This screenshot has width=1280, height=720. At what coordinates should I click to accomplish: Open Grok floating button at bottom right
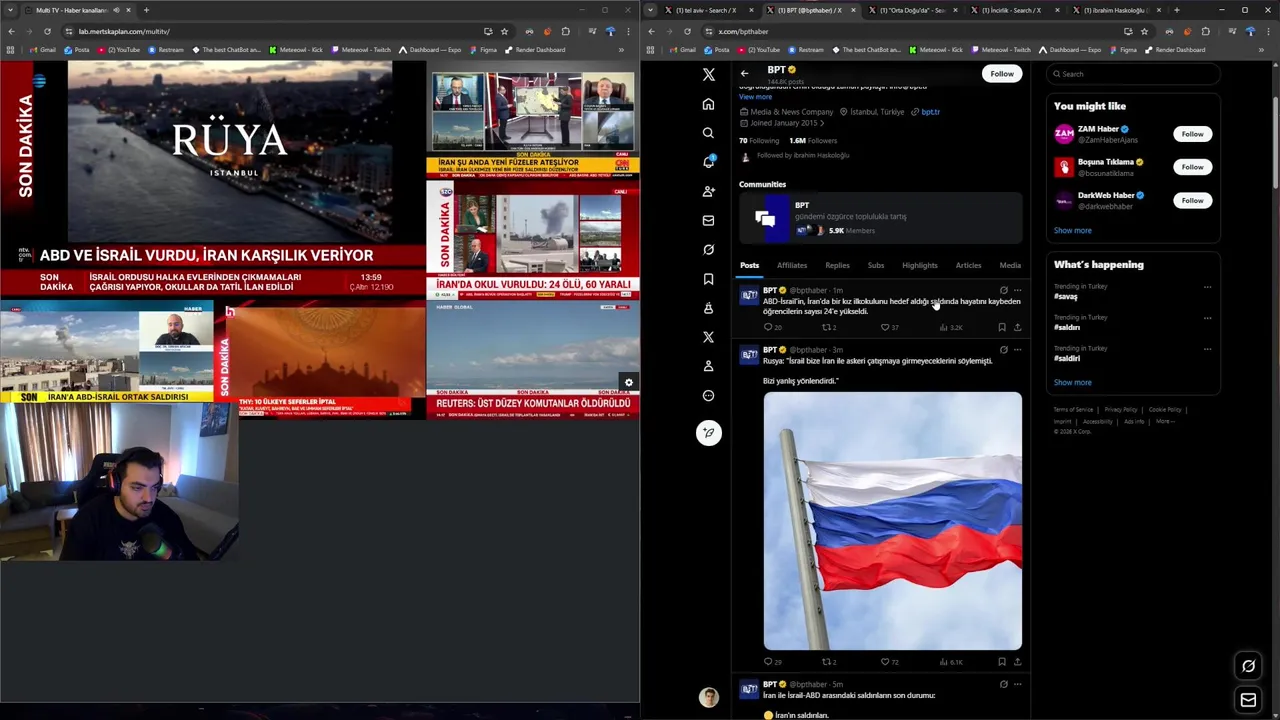(x=1248, y=666)
